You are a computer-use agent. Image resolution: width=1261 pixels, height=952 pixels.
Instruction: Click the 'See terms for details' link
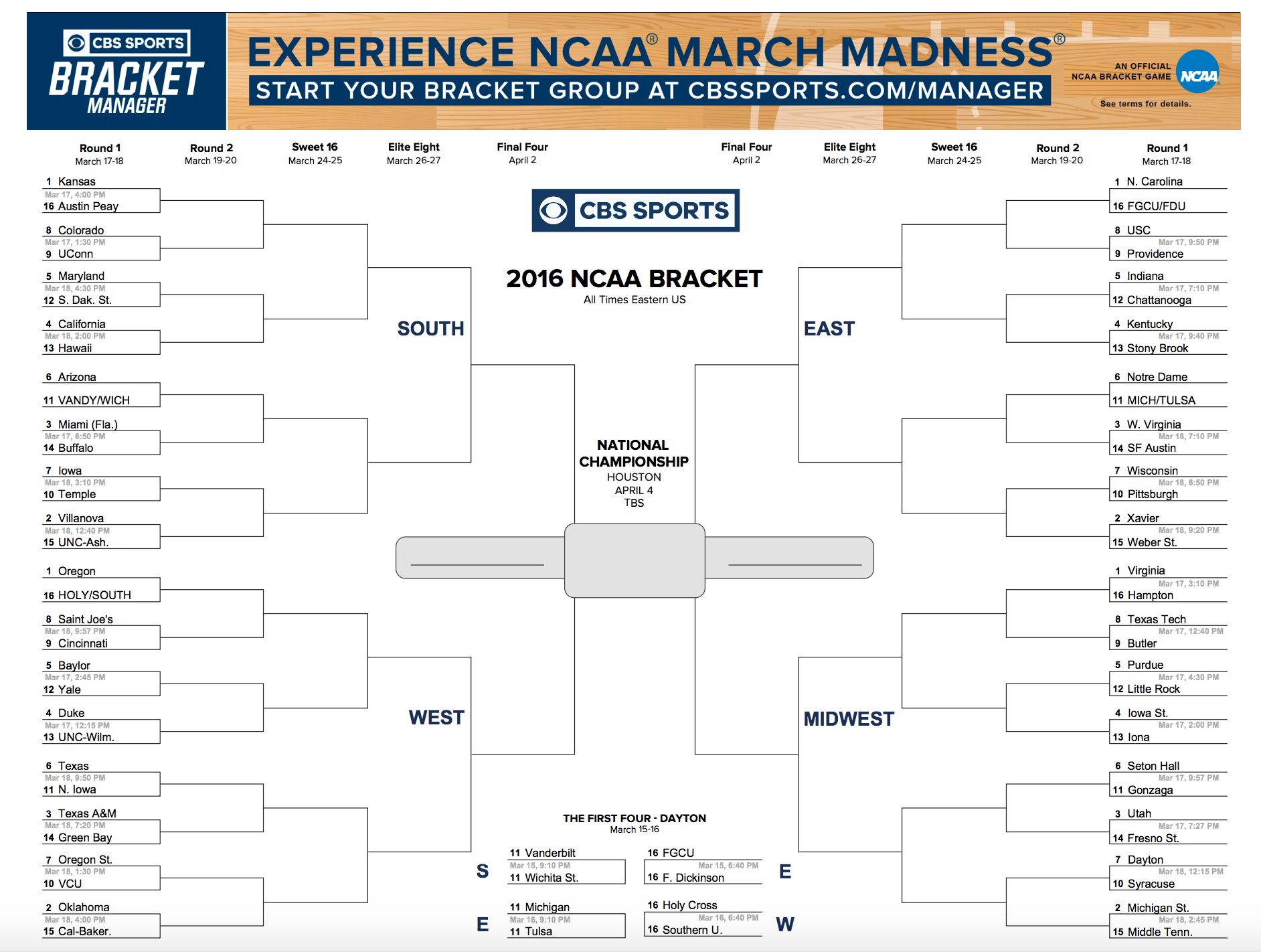point(1145,104)
